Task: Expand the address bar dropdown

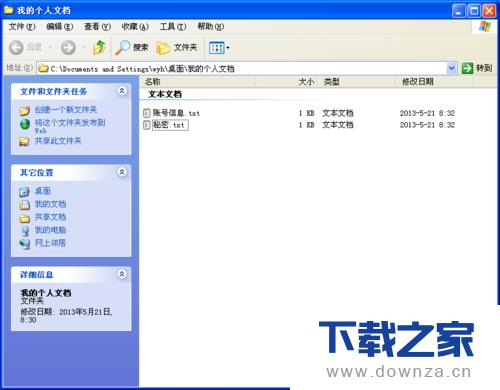Action: [x=451, y=68]
